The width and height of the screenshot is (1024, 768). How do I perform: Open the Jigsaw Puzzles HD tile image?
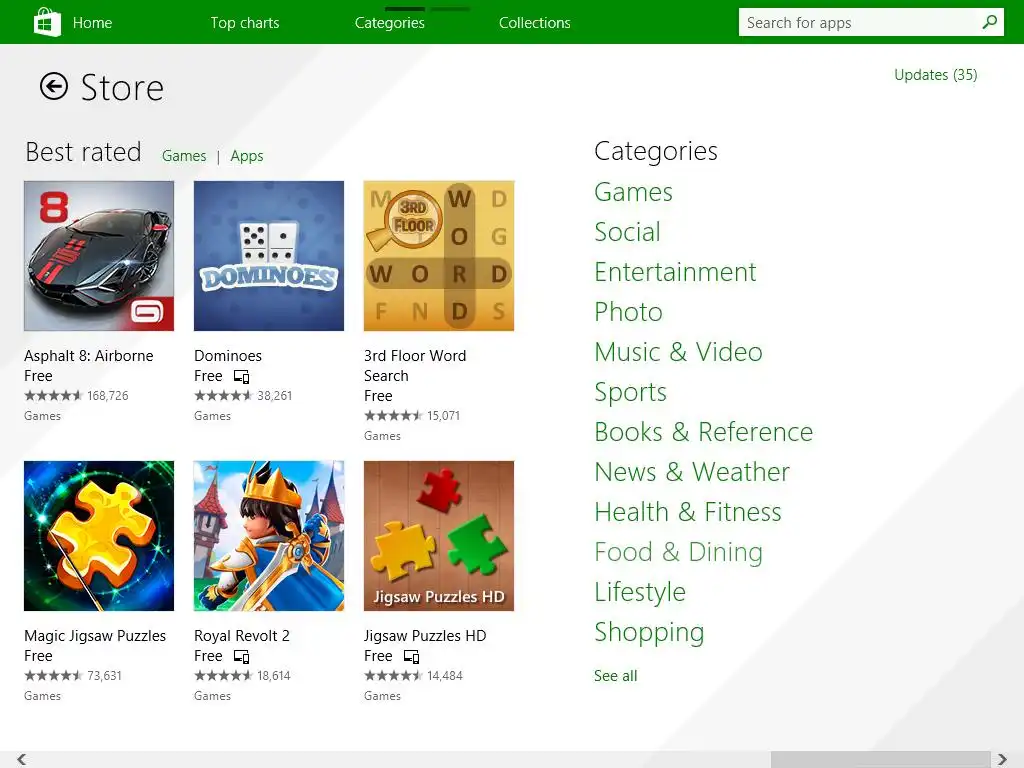[439, 536]
